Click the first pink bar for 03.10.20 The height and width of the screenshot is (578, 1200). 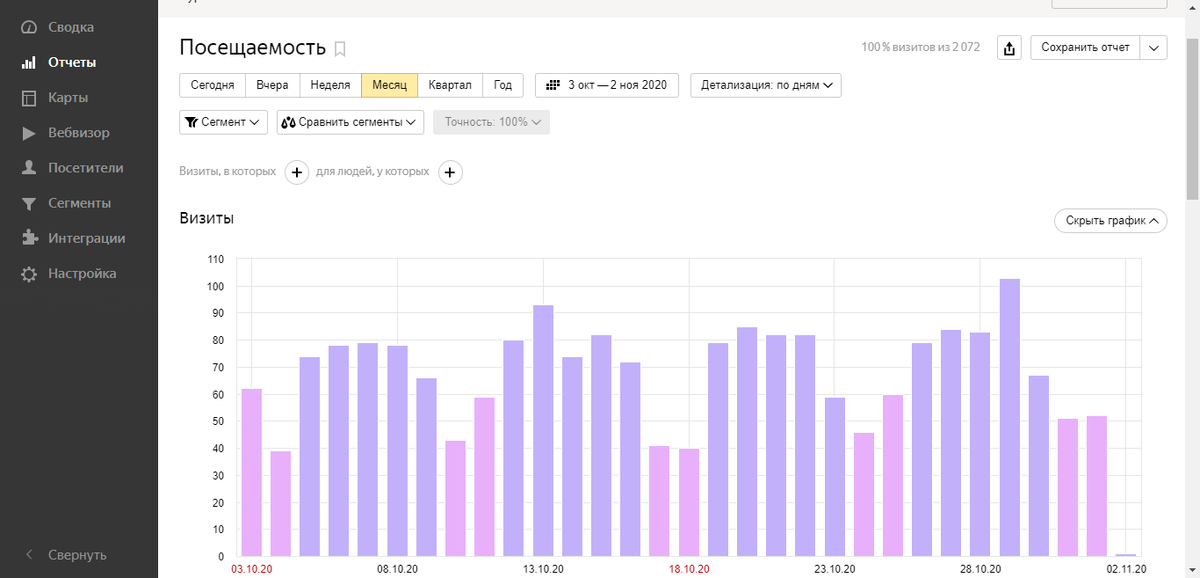pyautogui.click(x=252, y=472)
